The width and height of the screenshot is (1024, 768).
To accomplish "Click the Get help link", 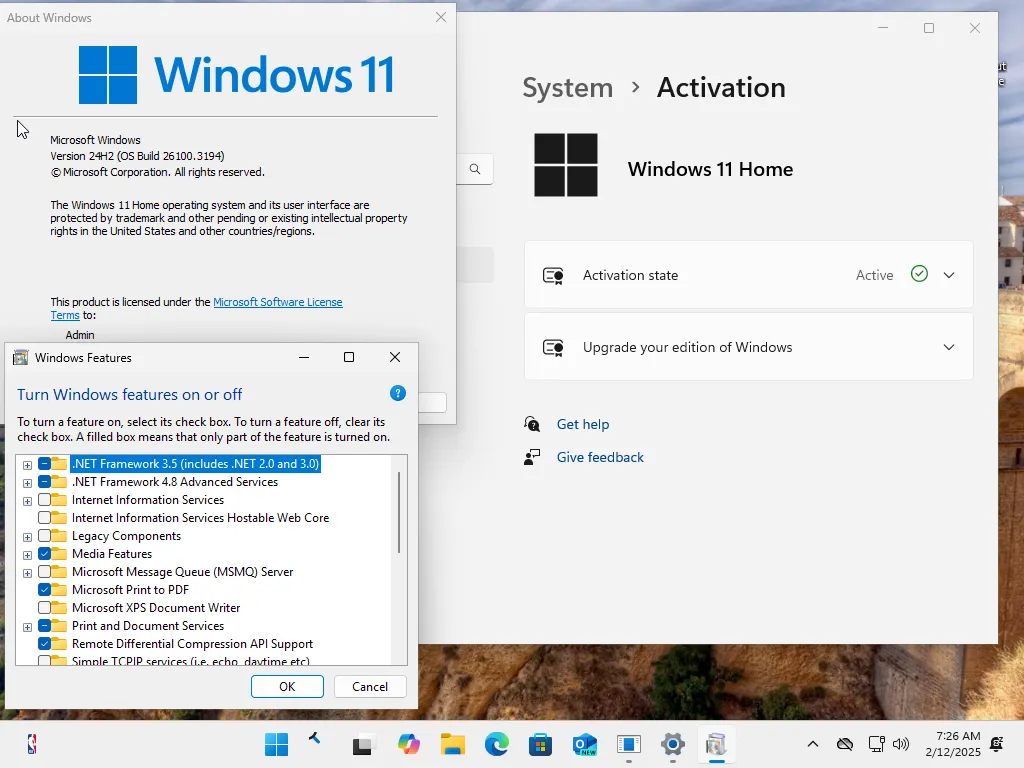I will [x=582, y=424].
